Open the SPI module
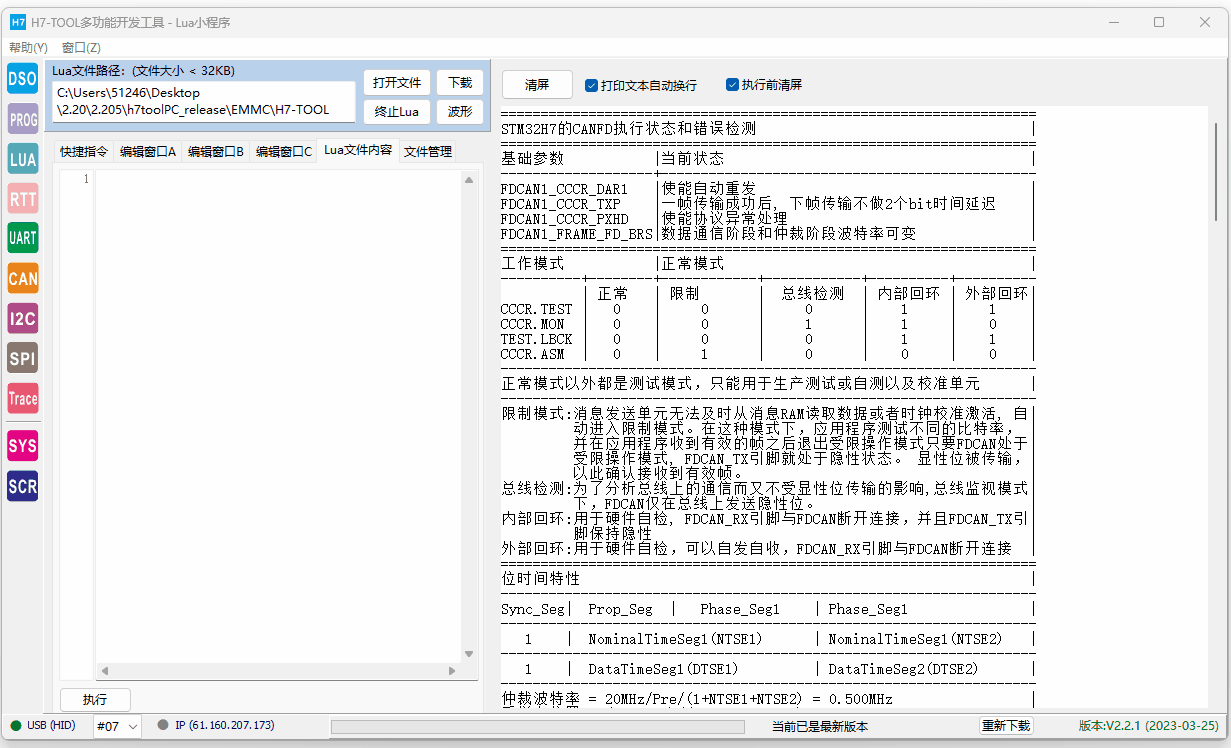Viewport: 1231px width, 748px height. [22, 358]
